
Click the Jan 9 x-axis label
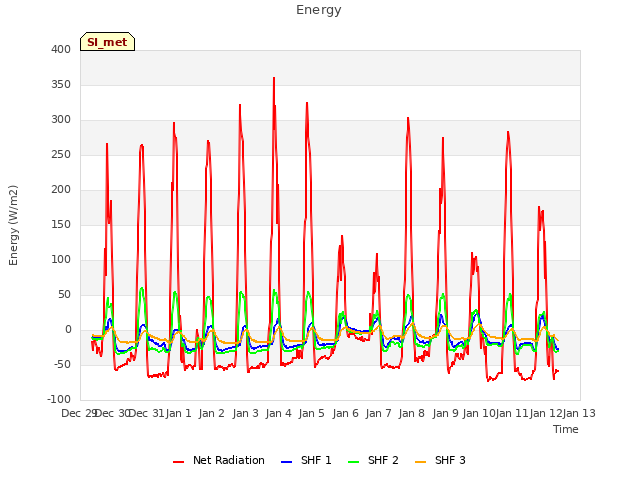[x=445, y=413]
